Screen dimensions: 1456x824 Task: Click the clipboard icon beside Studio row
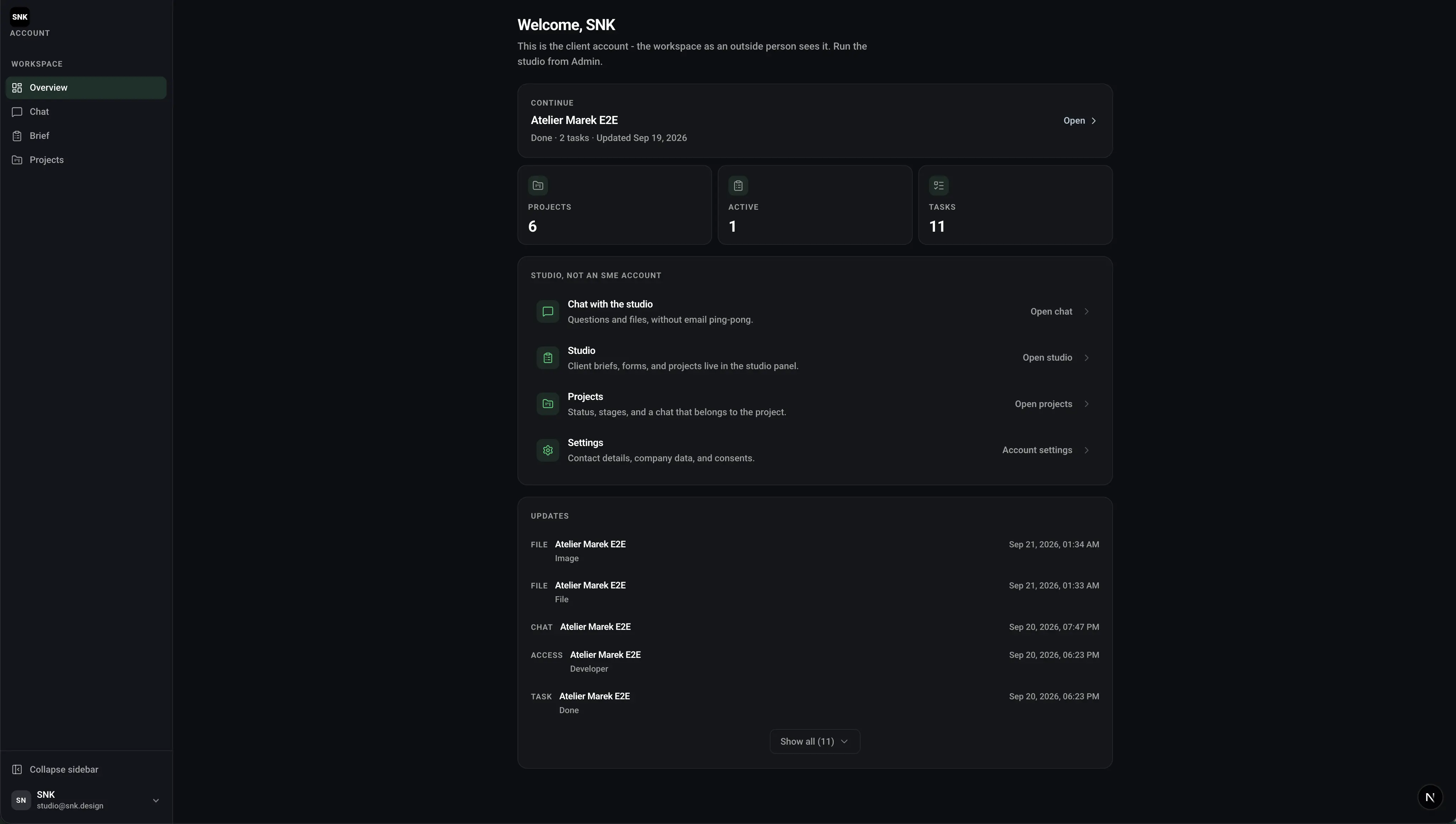pos(547,358)
